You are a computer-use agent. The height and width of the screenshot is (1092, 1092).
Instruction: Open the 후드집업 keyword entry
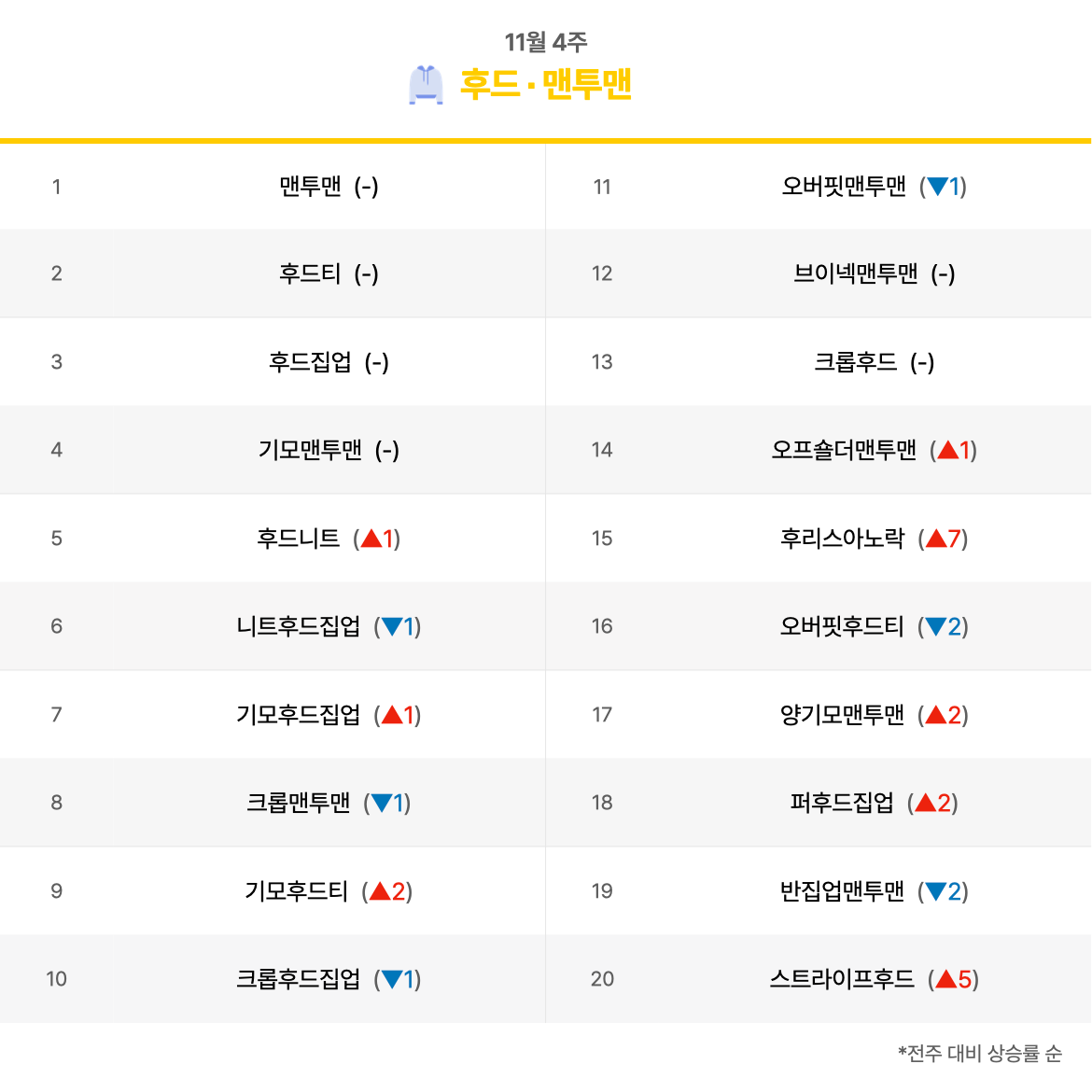click(310, 362)
